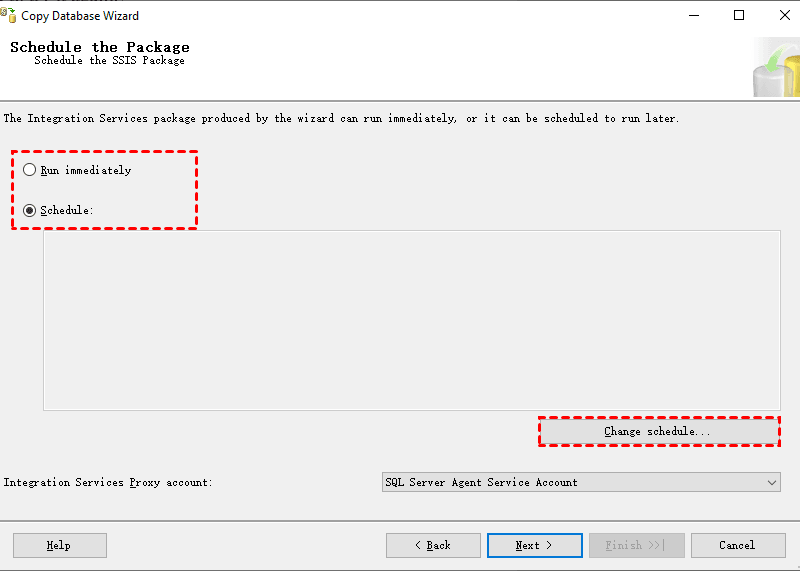The height and width of the screenshot is (571, 800).
Task: Click the database wizard banner graphic
Action: click(776, 68)
